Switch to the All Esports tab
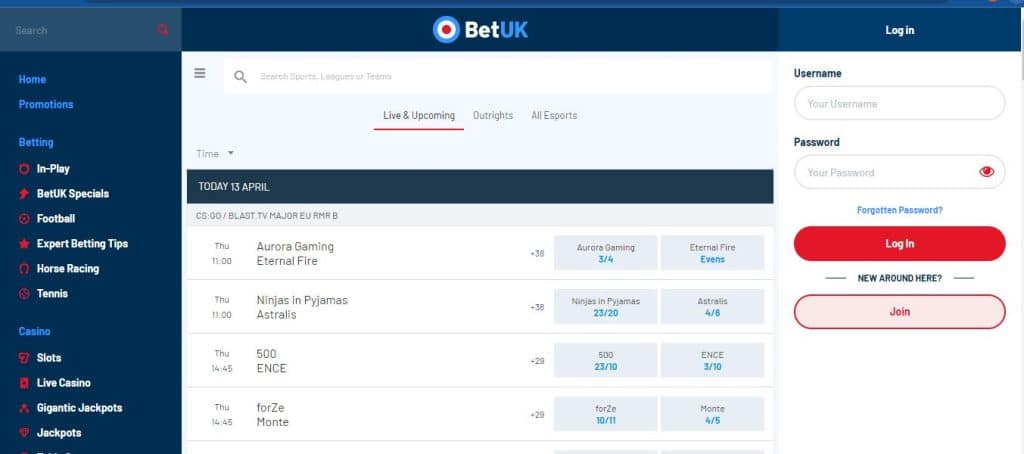This screenshot has height=454, width=1024. click(x=554, y=116)
